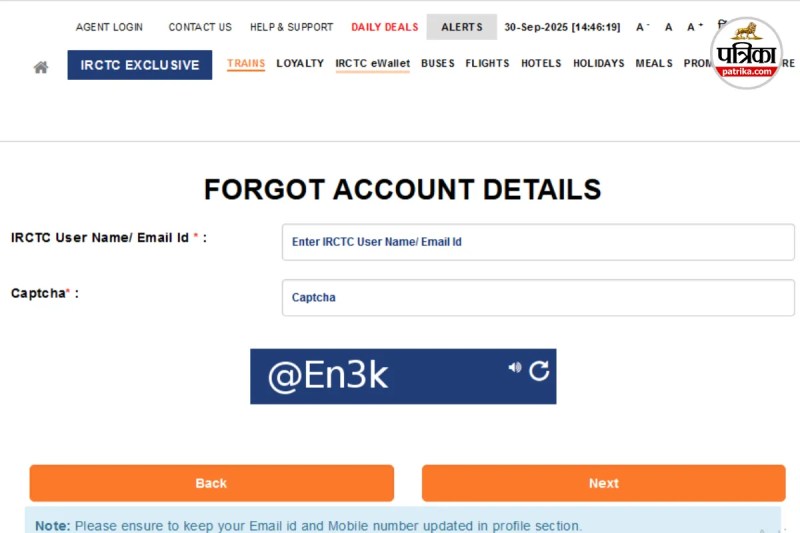This screenshot has width=800, height=533.
Task: Reset the font size with normal A
Action: pos(668,27)
